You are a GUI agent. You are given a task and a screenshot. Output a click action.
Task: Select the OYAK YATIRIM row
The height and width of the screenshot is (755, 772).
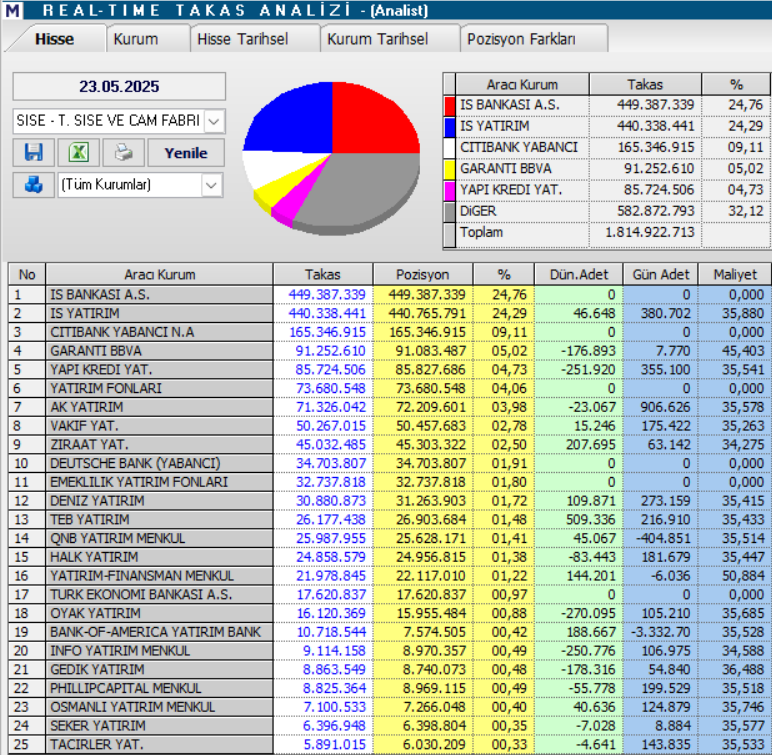point(389,613)
